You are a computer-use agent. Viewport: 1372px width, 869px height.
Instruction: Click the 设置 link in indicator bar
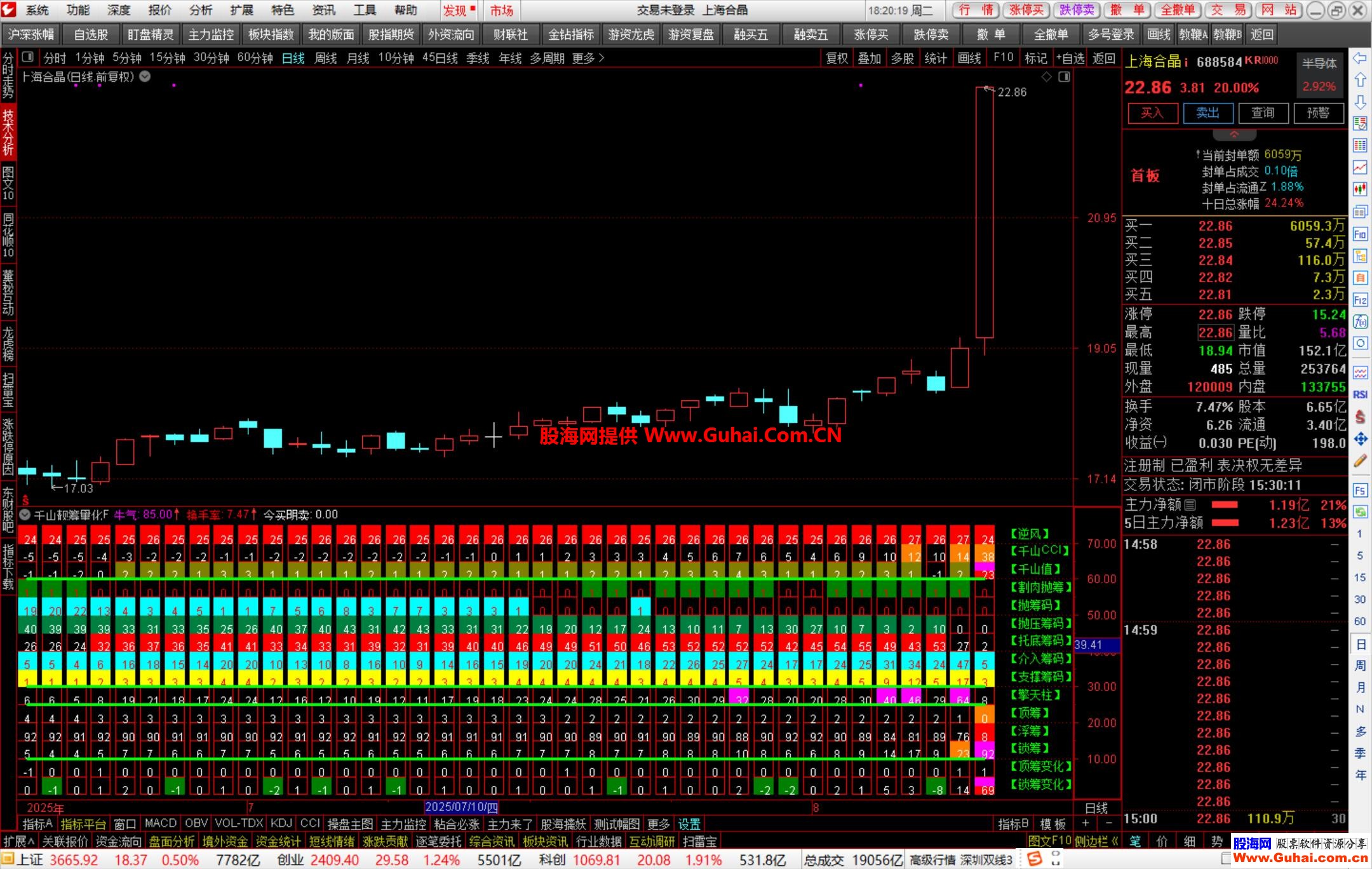[x=689, y=825]
